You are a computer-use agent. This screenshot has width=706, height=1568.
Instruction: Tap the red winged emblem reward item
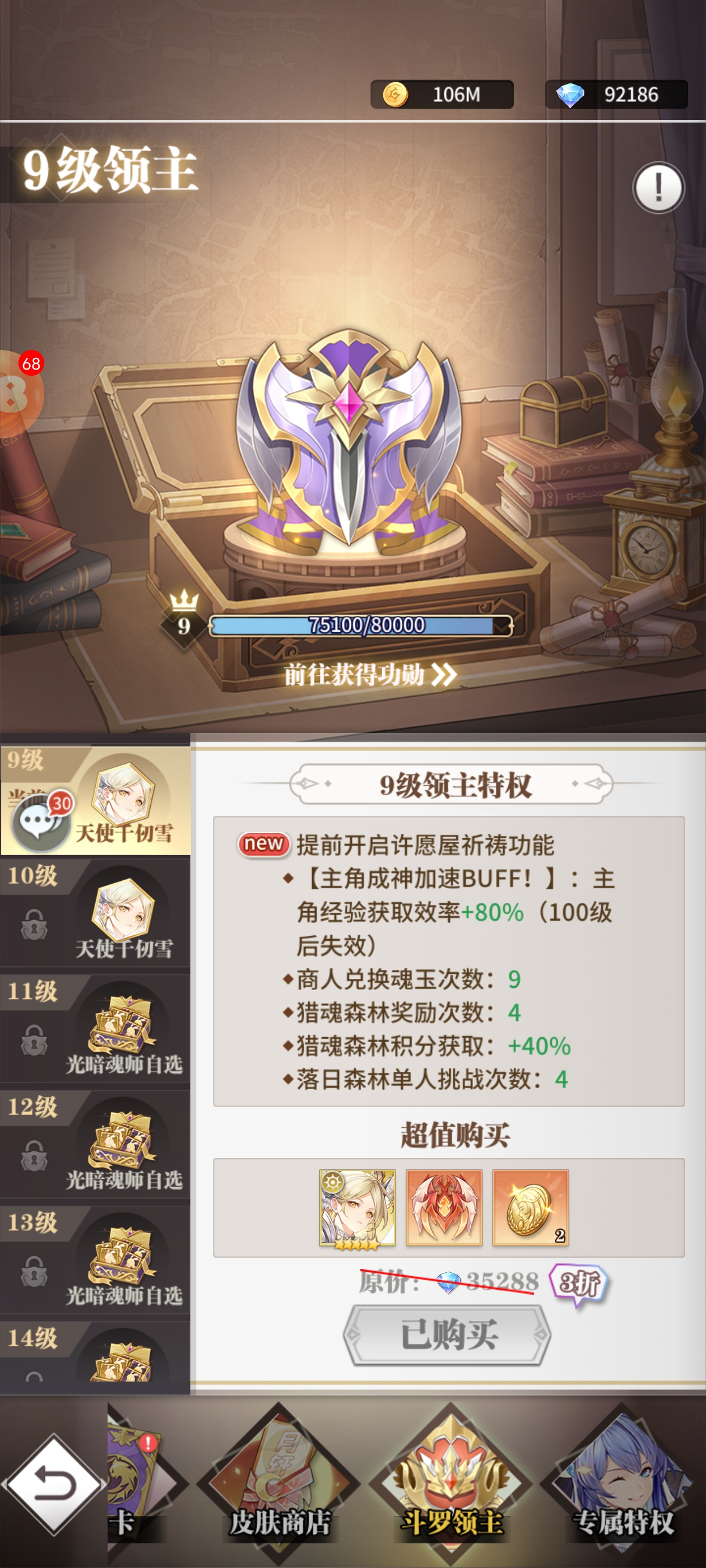(x=444, y=1208)
